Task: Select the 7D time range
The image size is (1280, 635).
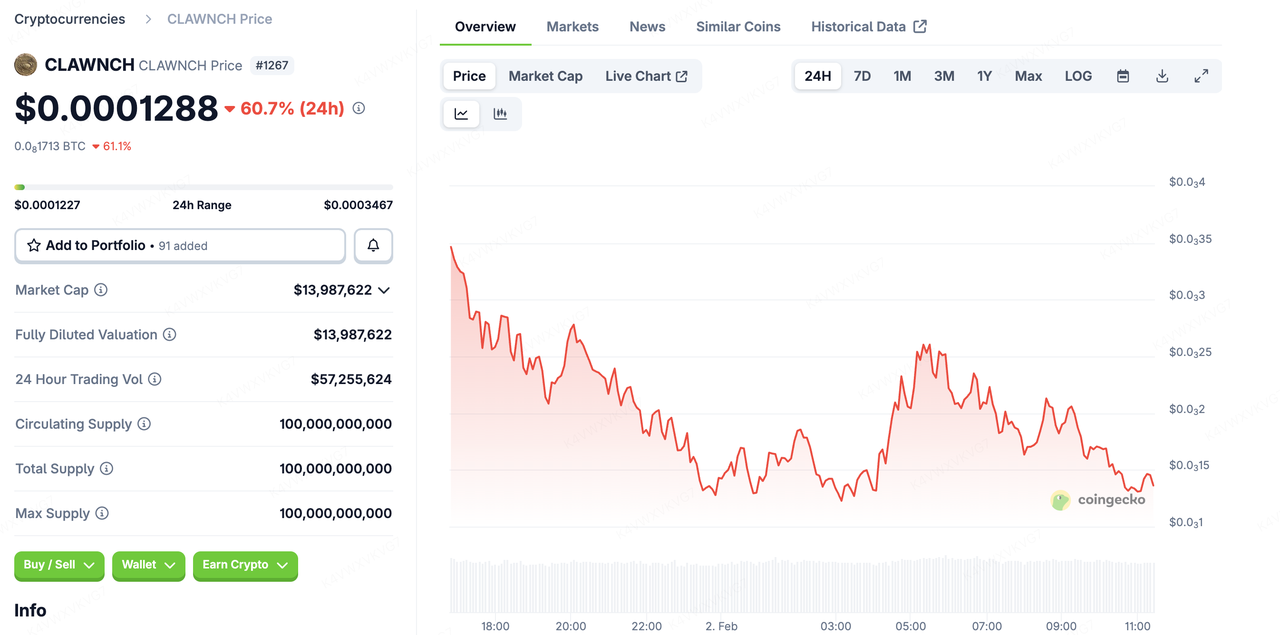Action: click(x=862, y=76)
